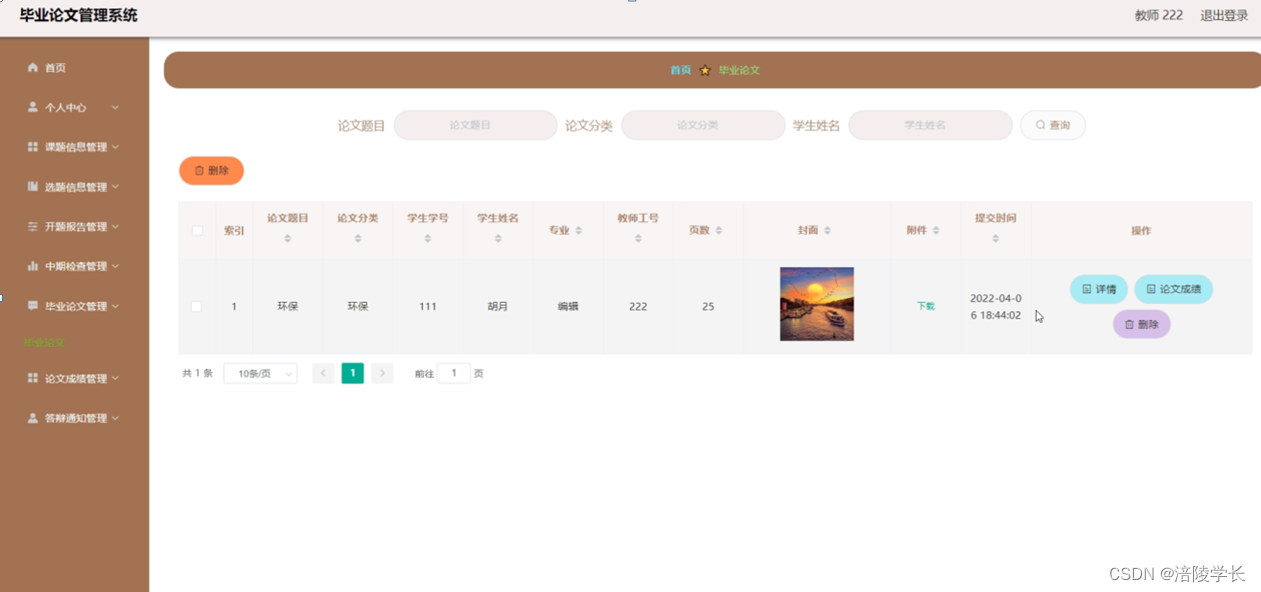Click the sort arrows of 论文分类 column
1261x592 pixels.
click(358, 239)
